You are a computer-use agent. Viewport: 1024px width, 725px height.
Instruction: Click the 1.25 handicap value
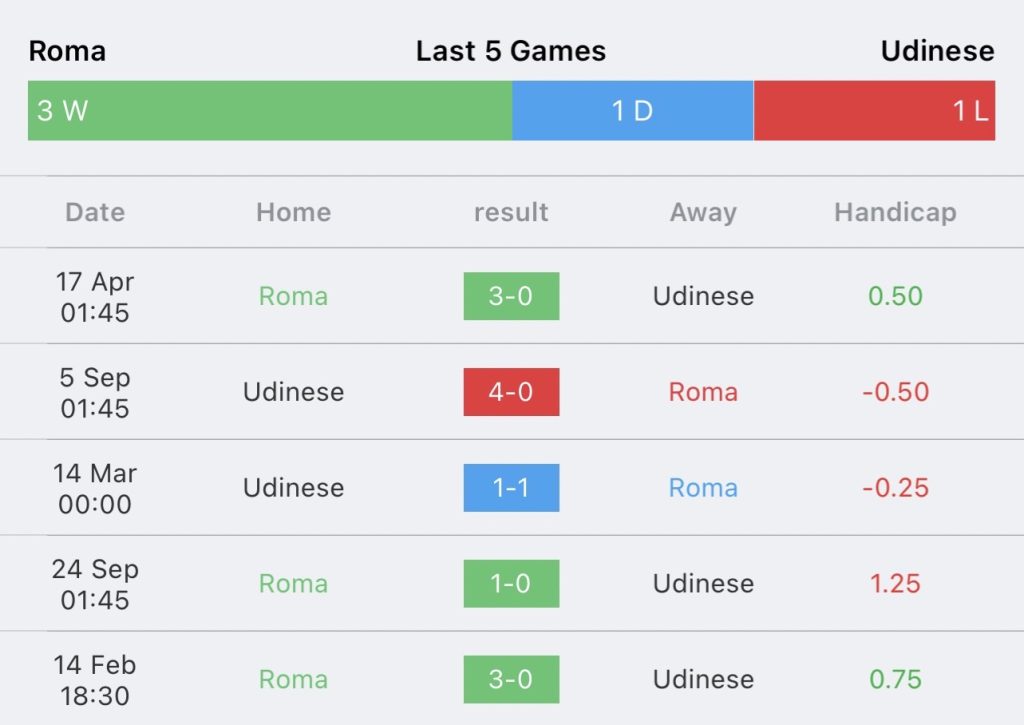pos(895,583)
